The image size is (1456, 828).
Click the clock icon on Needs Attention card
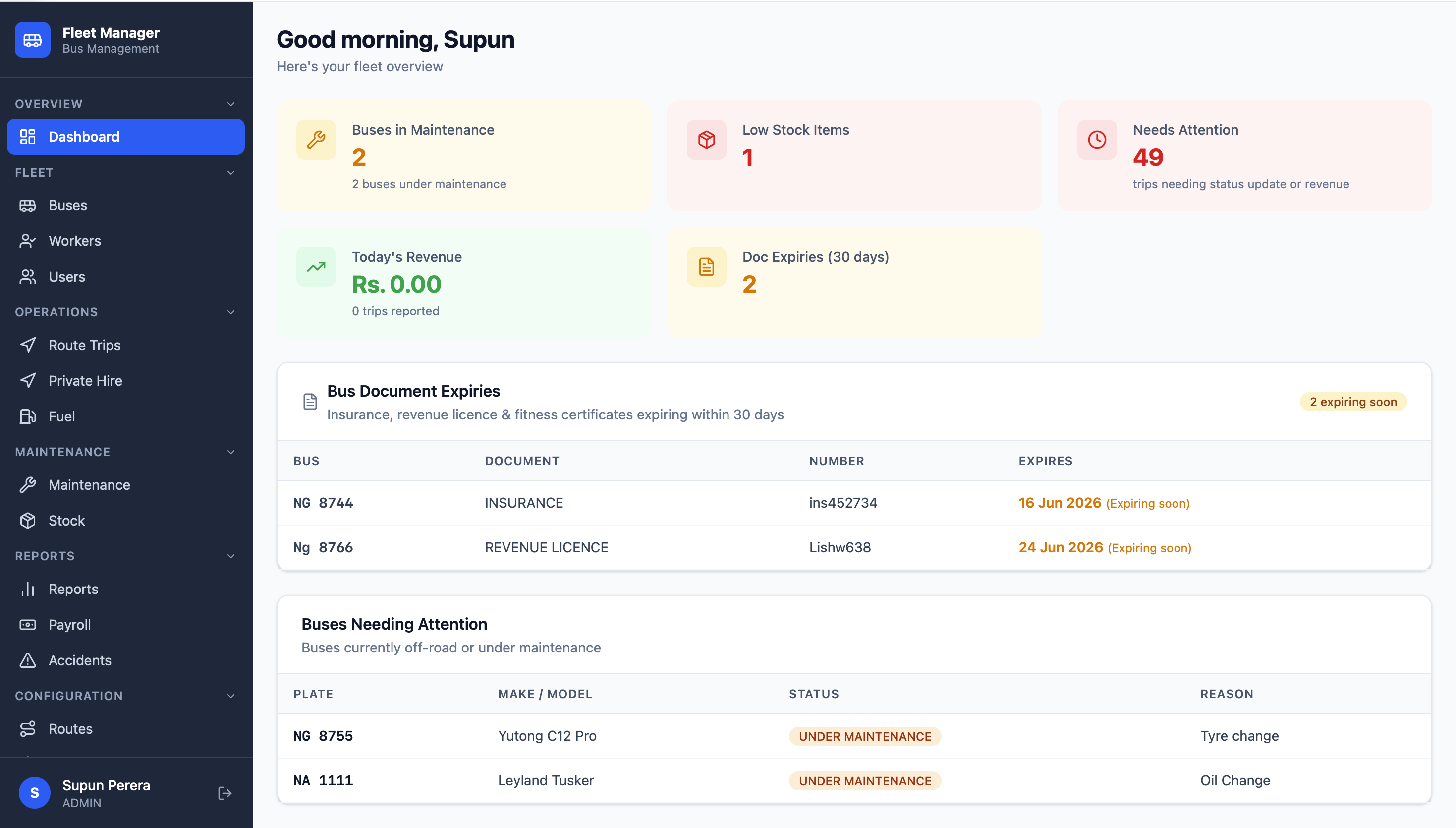click(x=1097, y=140)
